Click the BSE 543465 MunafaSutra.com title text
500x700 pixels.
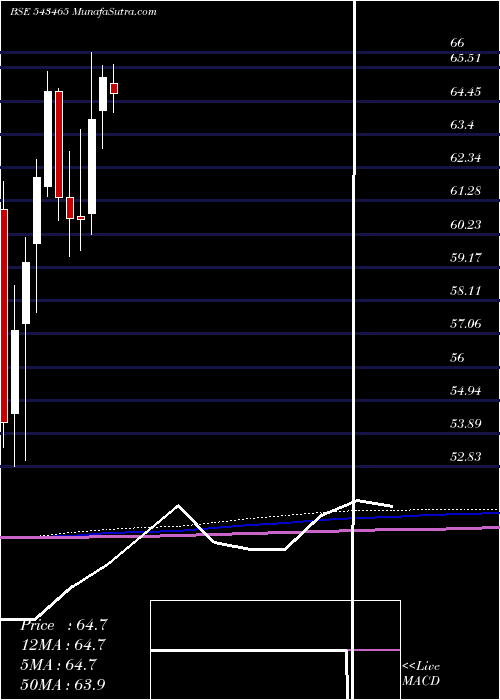(83, 12)
